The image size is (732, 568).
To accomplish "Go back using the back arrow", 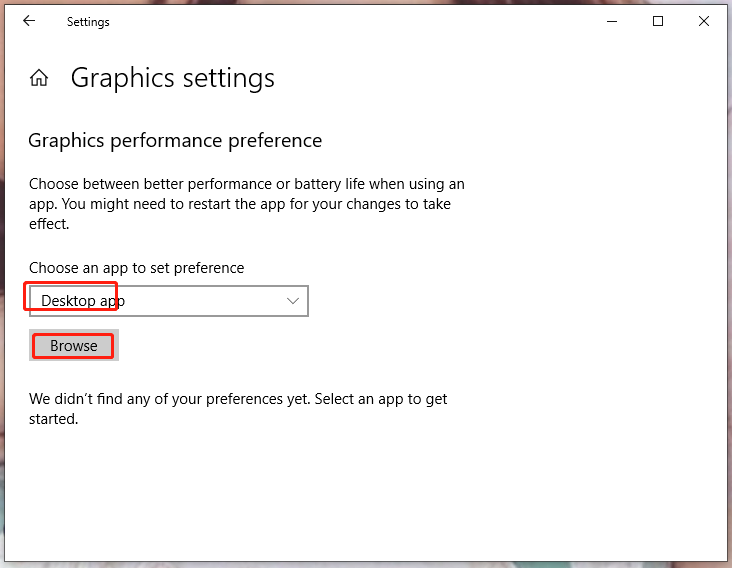I will click(x=29, y=21).
